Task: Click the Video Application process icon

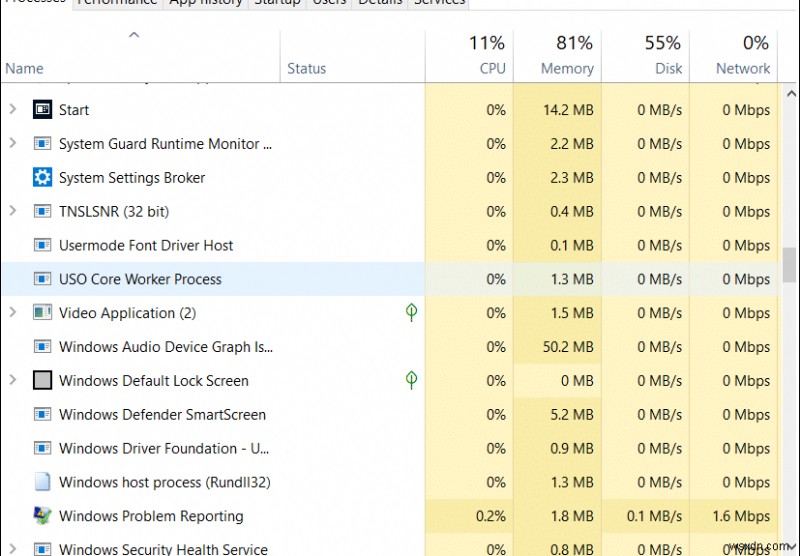Action: [x=42, y=312]
